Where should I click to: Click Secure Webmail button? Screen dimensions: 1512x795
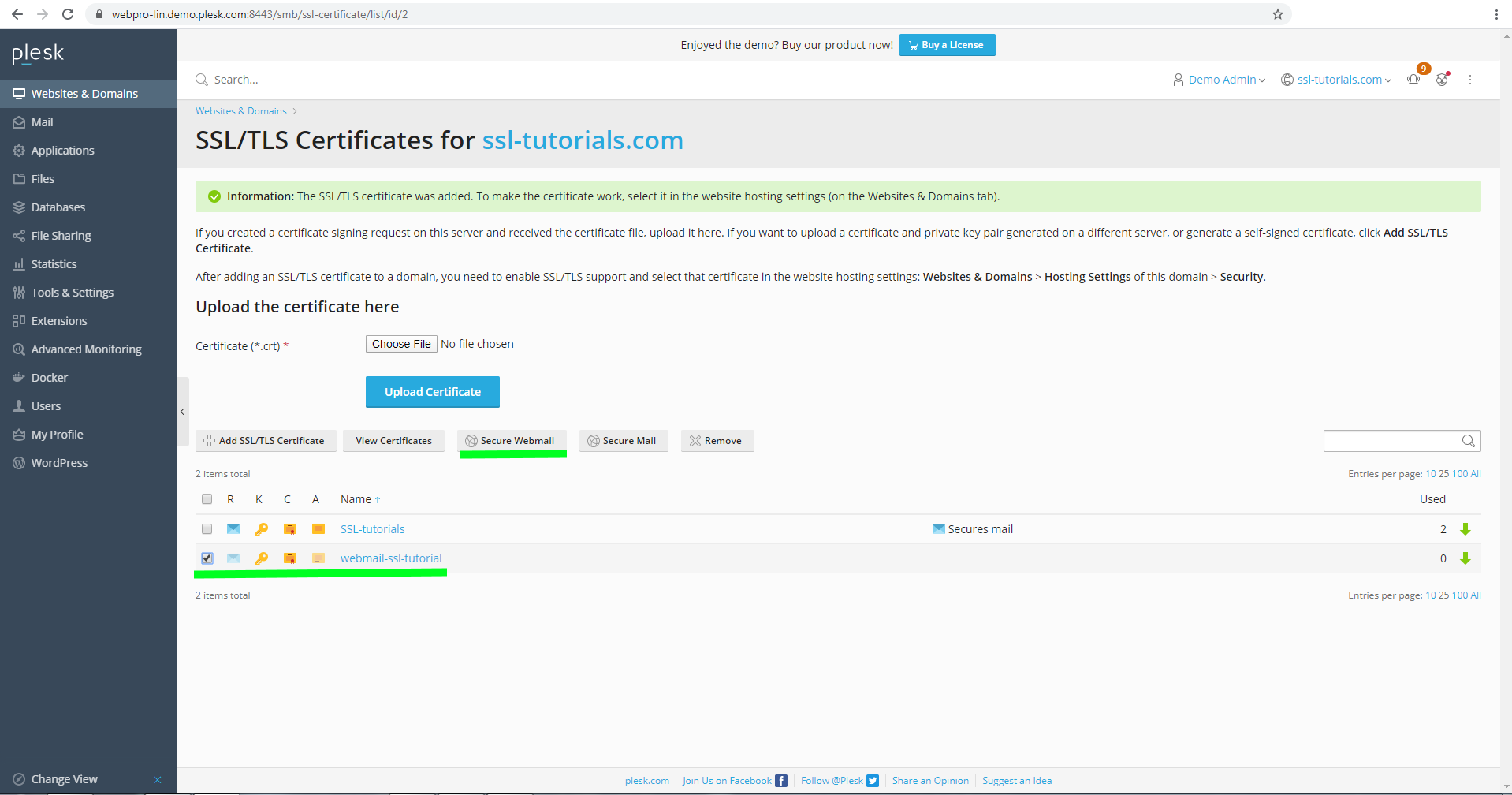pos(511,441)
